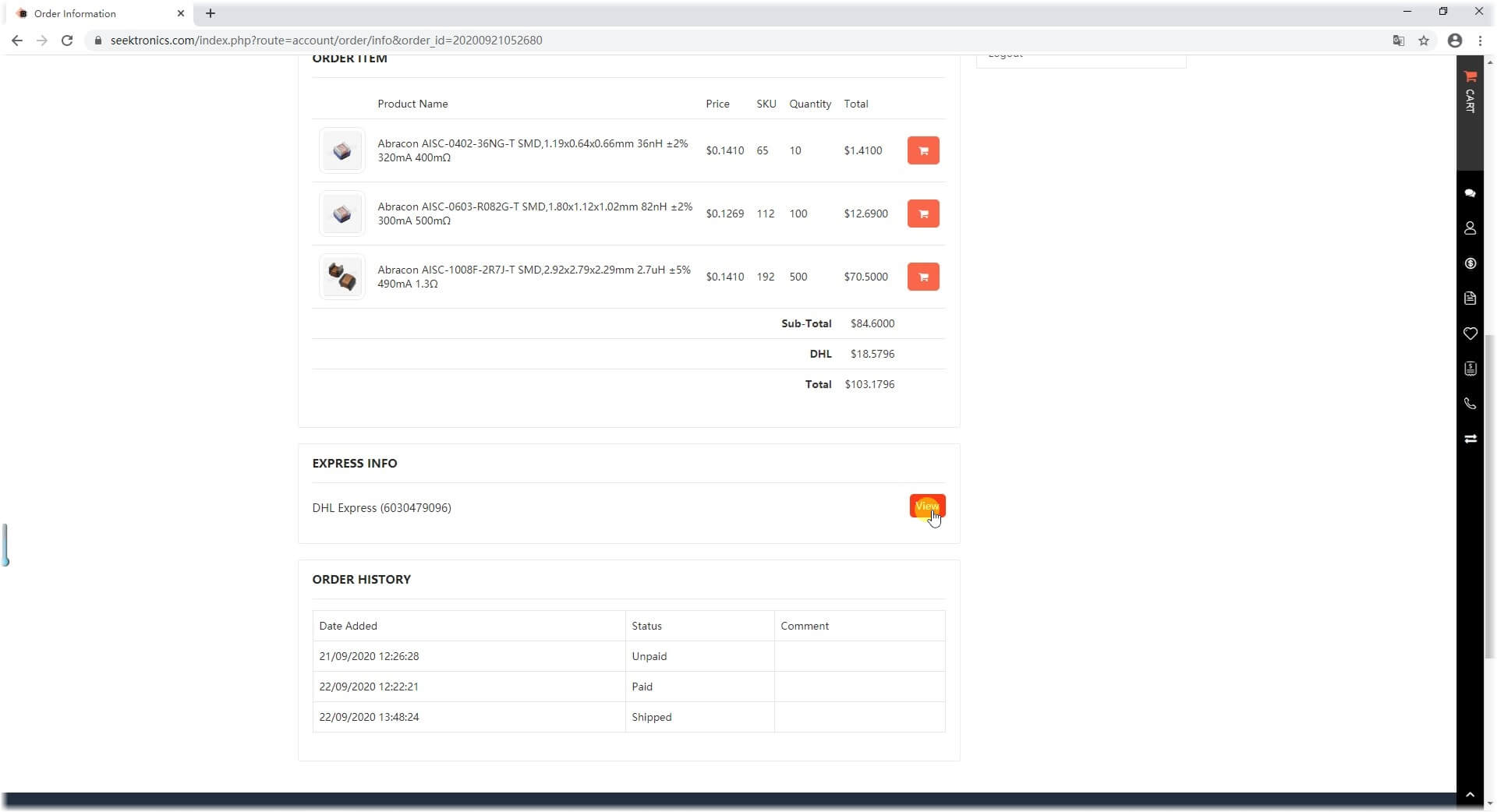Open the order document icon in sidebar
Image resolution: width=1497 pixels, height=812 pixels.
(1470, 298)
